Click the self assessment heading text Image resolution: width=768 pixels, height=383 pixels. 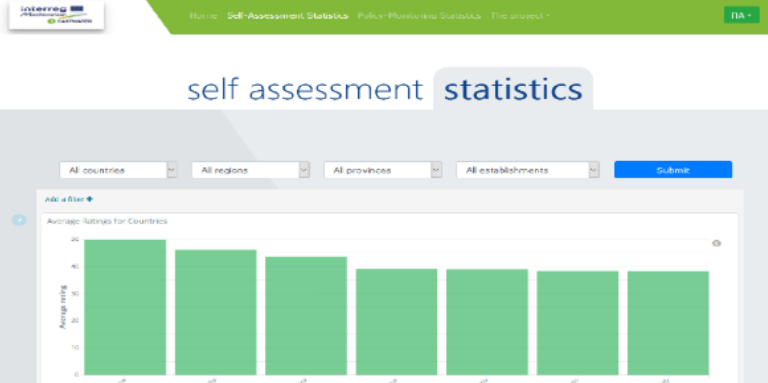tap(305, 90)
